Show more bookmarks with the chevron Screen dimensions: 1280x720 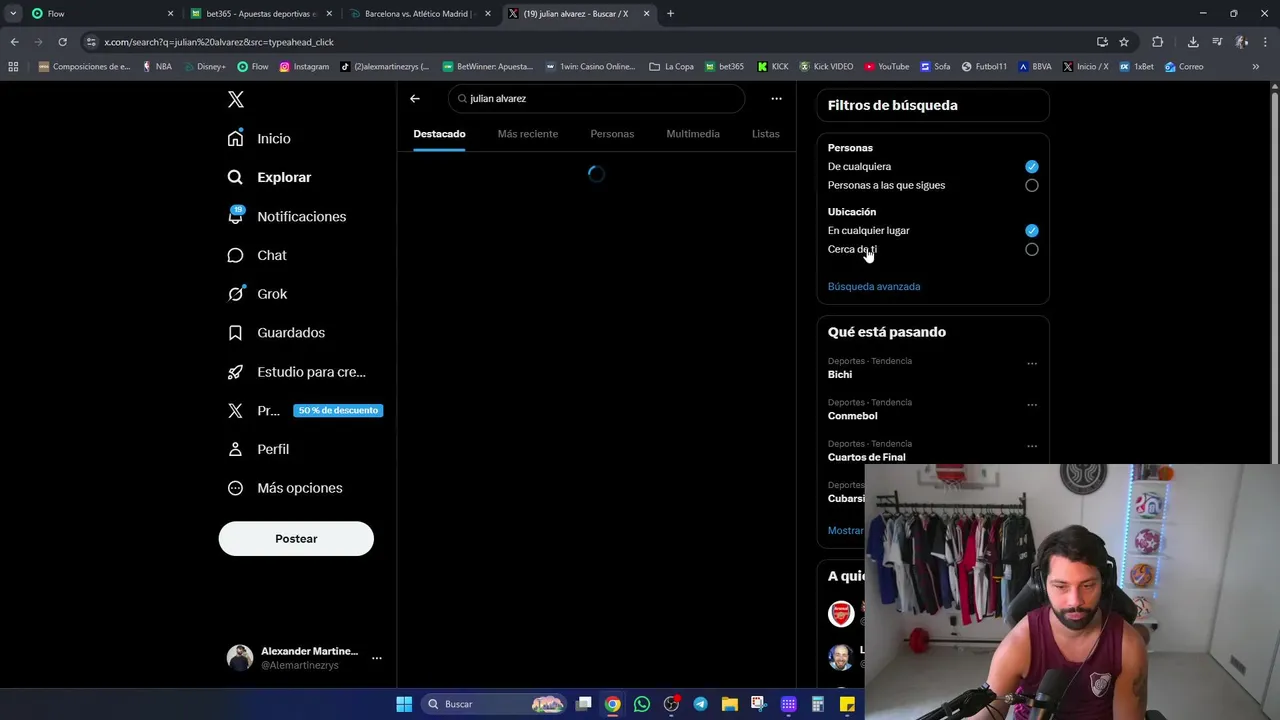[1256, 67]
